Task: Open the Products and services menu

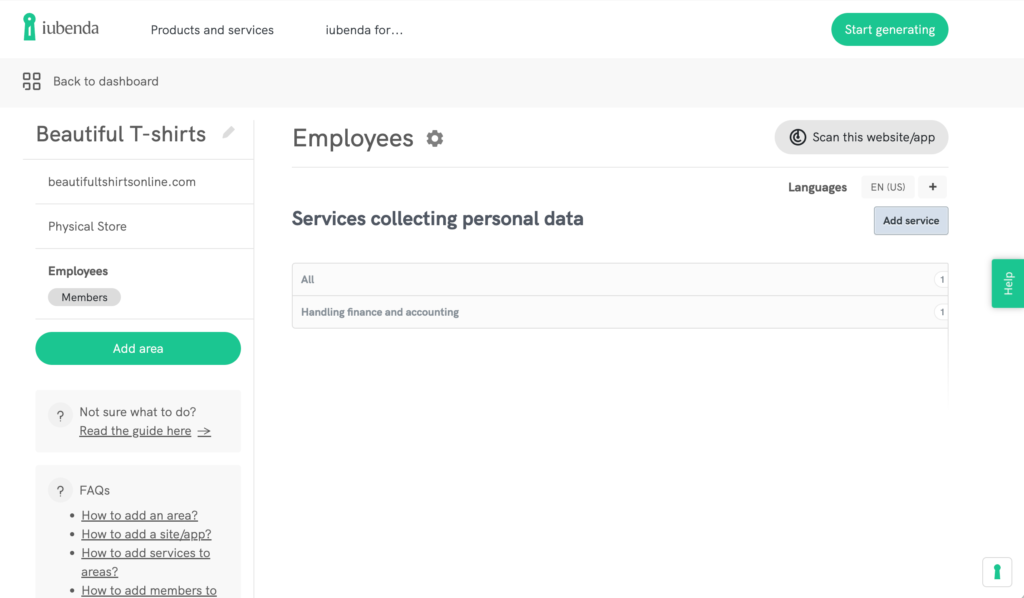Action: click(211, 30)
